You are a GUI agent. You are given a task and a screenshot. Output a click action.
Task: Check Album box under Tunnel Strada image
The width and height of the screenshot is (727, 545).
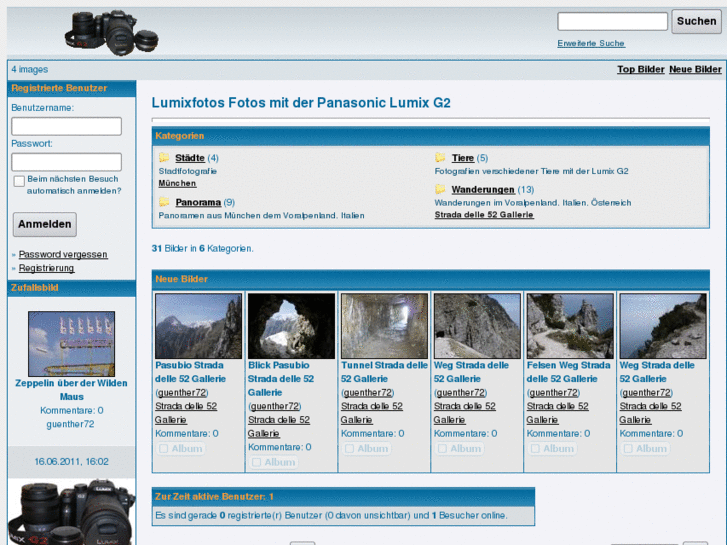point(349,449)
